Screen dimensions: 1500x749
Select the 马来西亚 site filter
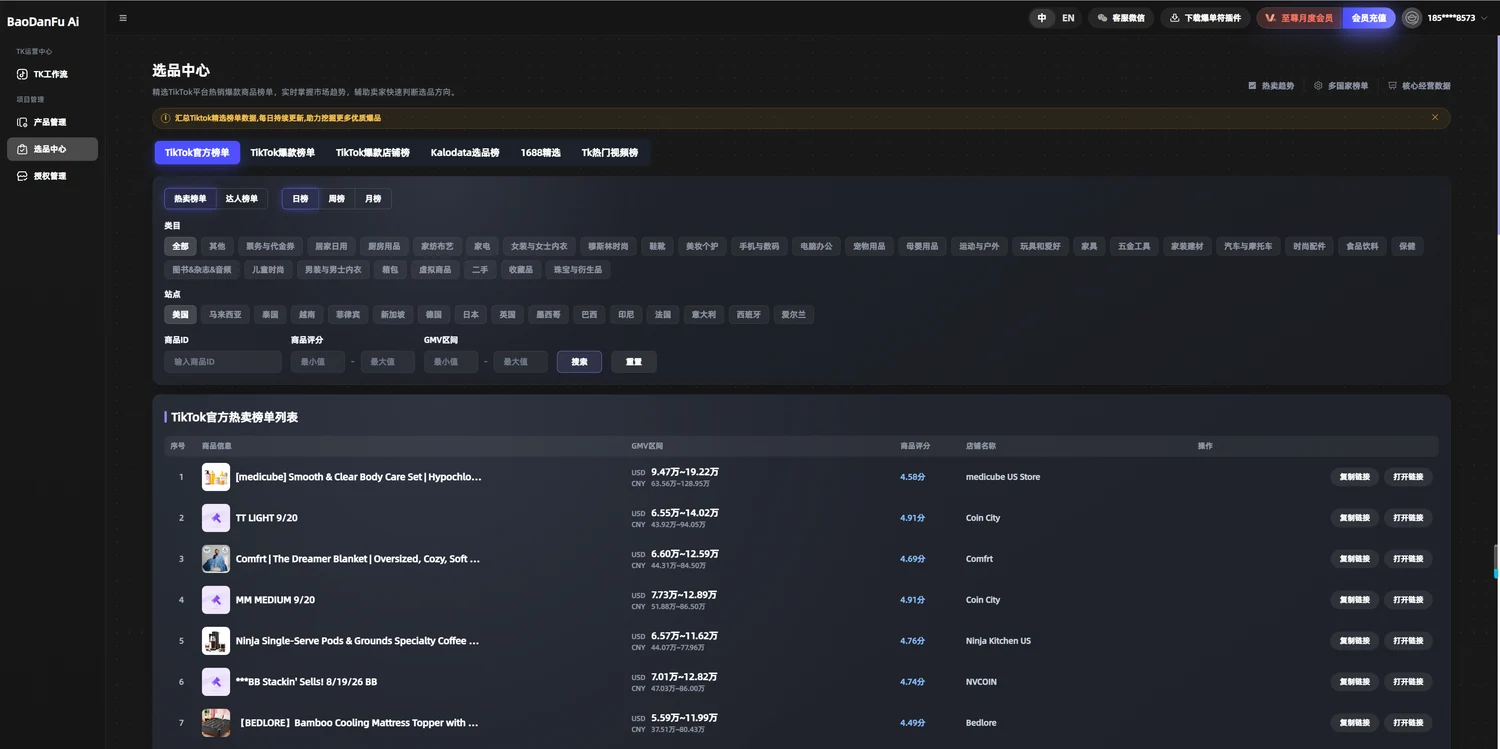click(x=225, y=315)
